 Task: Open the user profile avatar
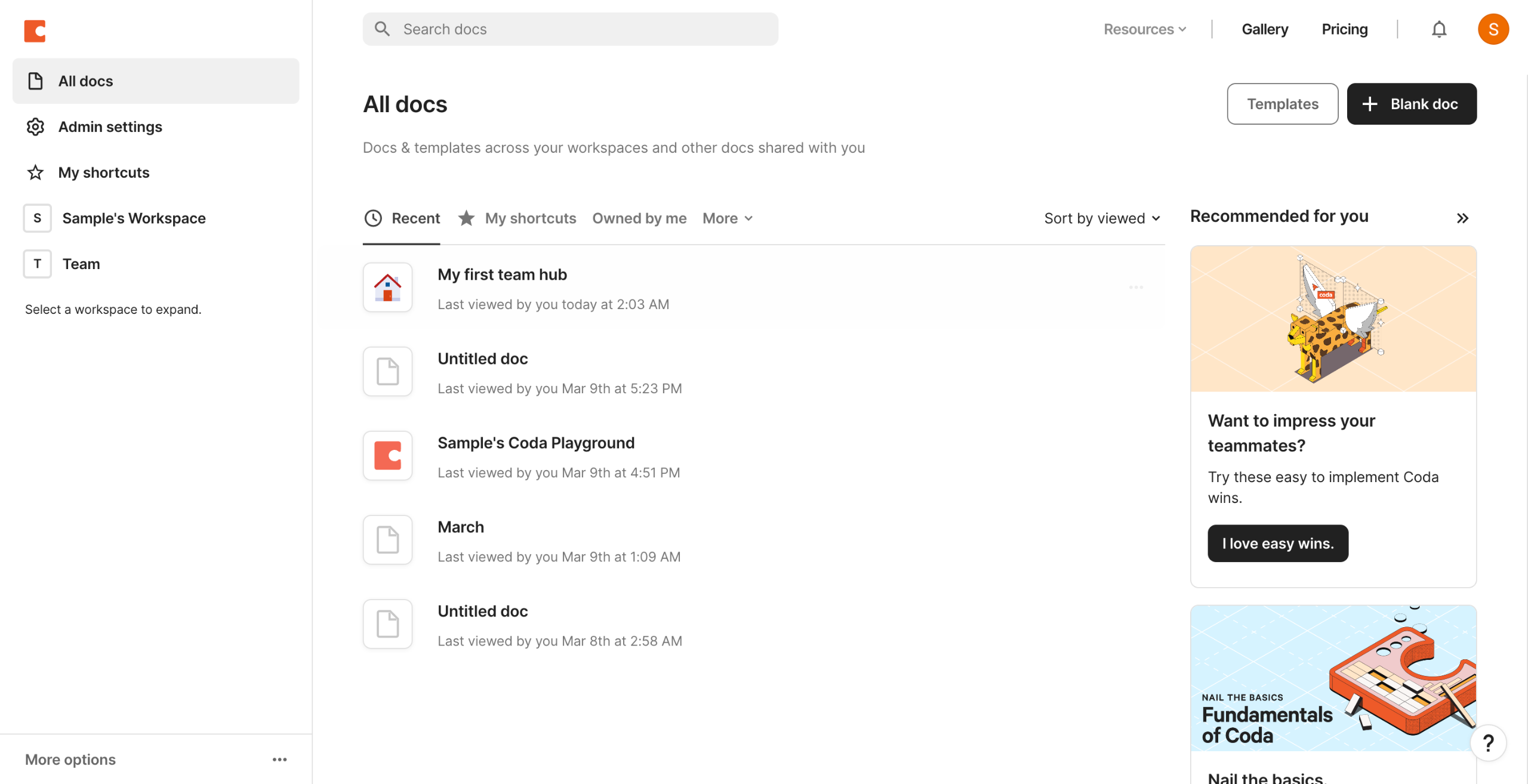[1493, 29]
